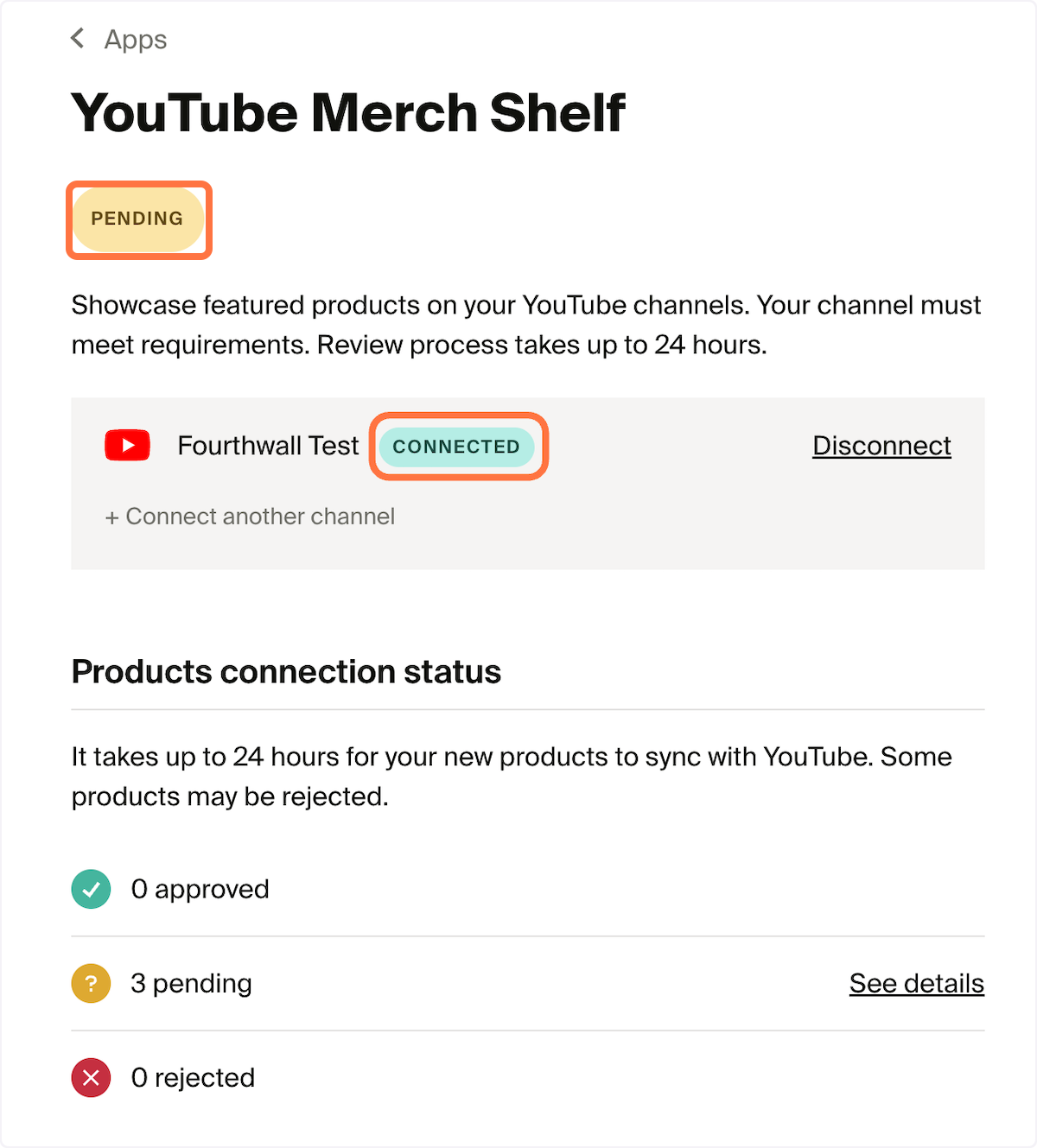Click the plus sign before Connect another channel
This screenshot has width=1037, height=1148.
click(x=111, y=517)
